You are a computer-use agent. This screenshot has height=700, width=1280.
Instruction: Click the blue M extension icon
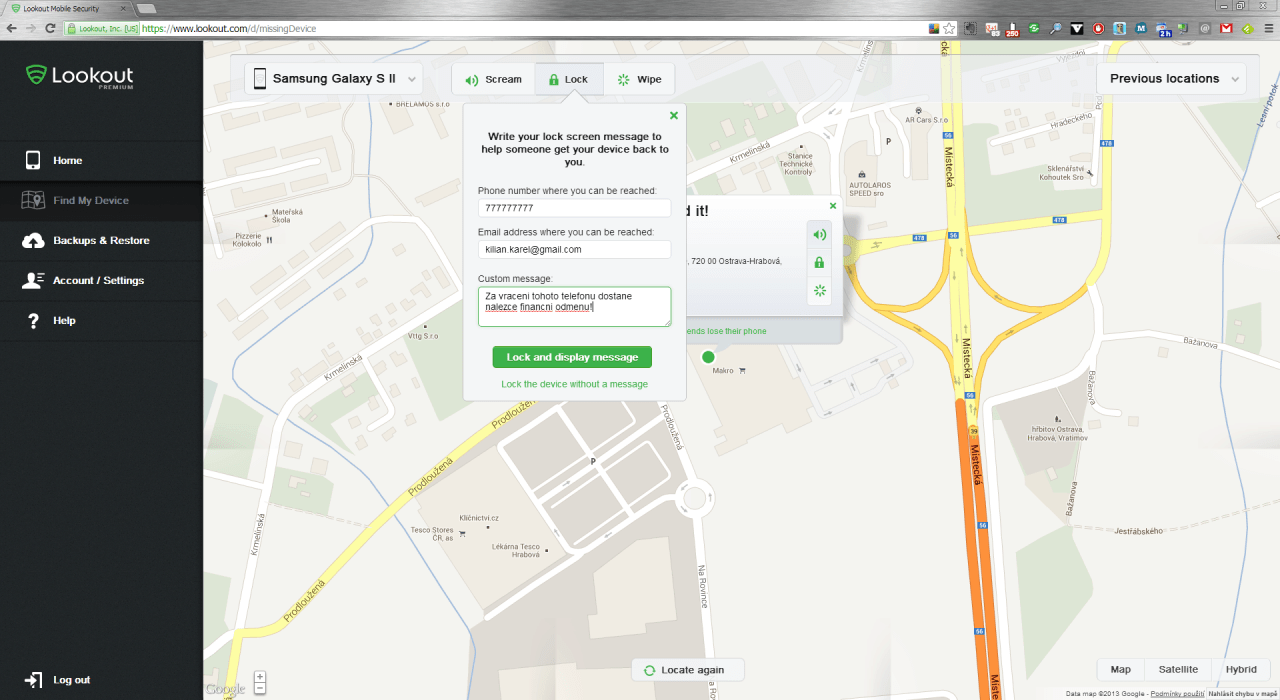coord(1141,29)
